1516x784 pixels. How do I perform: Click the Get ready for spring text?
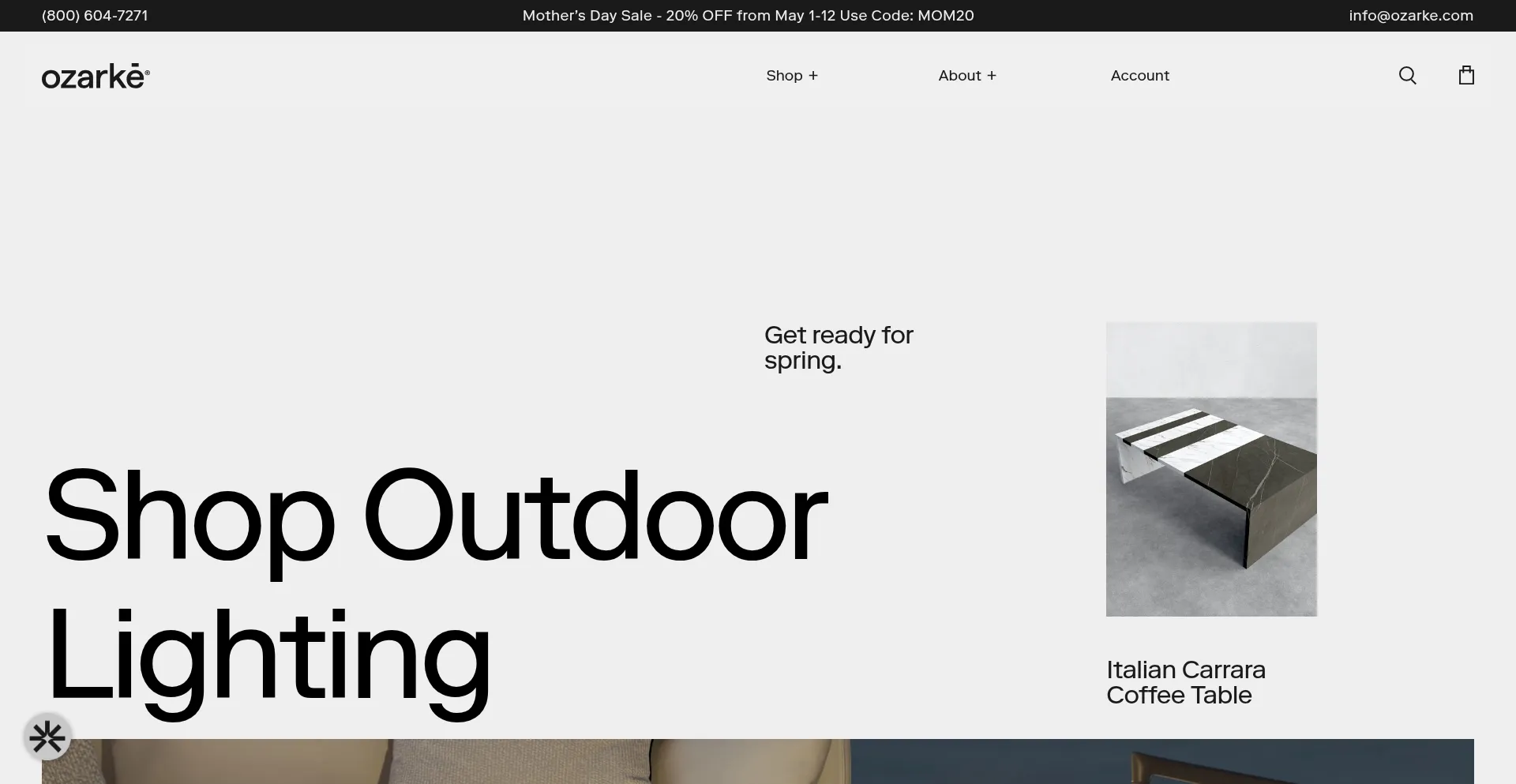tap(839, 347)
